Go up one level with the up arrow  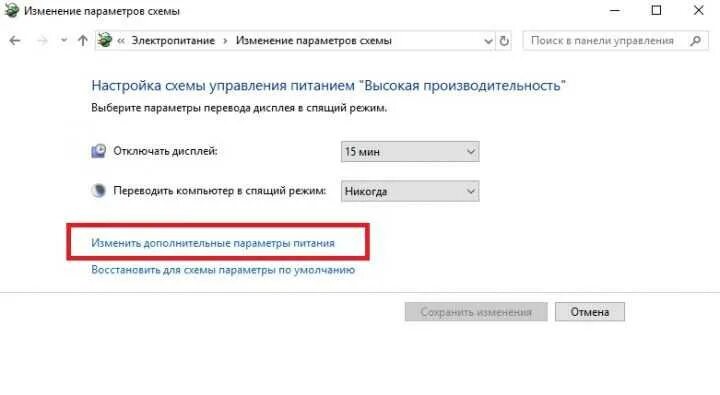[x=83, y=41]
